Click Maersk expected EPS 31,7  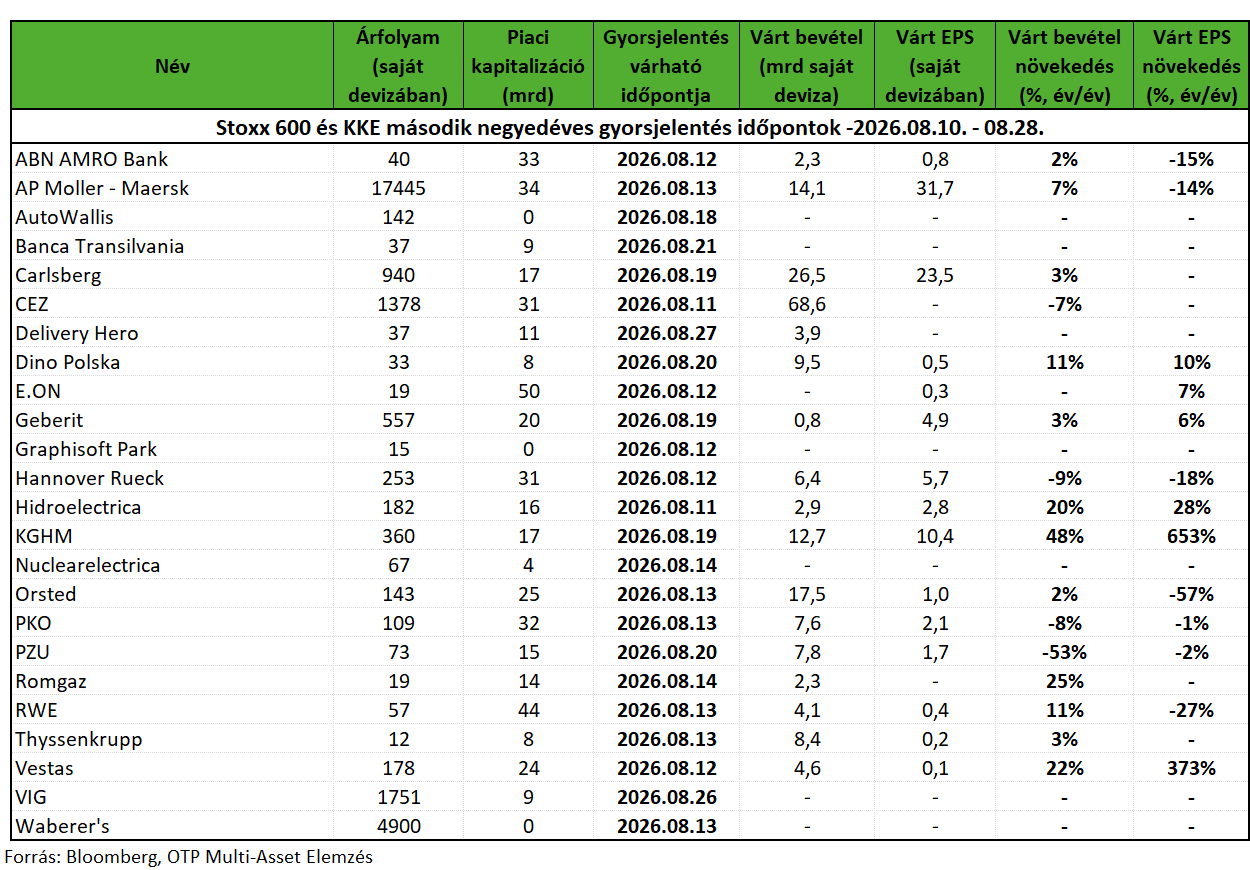pyautogui.click(x=935, y=188)
